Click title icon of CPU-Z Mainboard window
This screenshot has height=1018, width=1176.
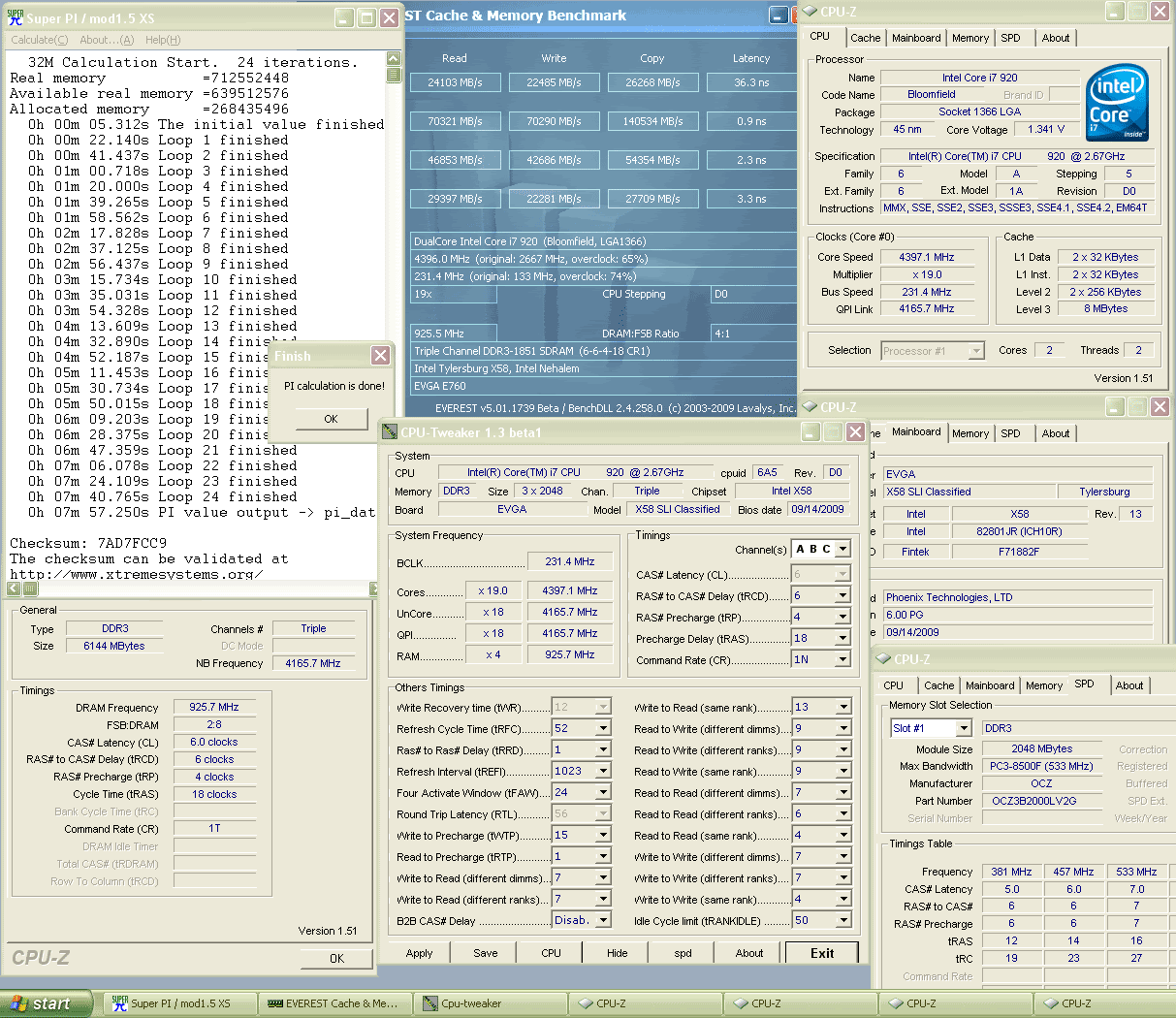pos(810,407)
